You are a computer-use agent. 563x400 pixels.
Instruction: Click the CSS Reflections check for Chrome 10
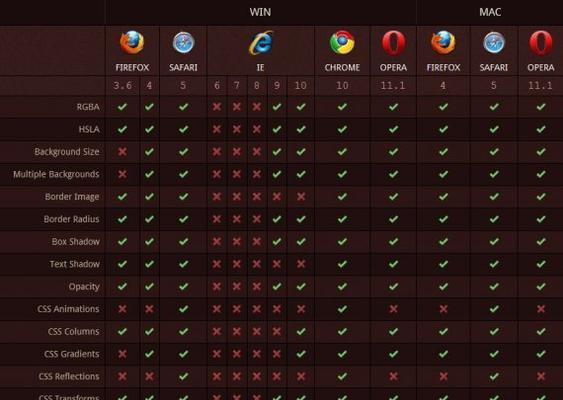342,376
